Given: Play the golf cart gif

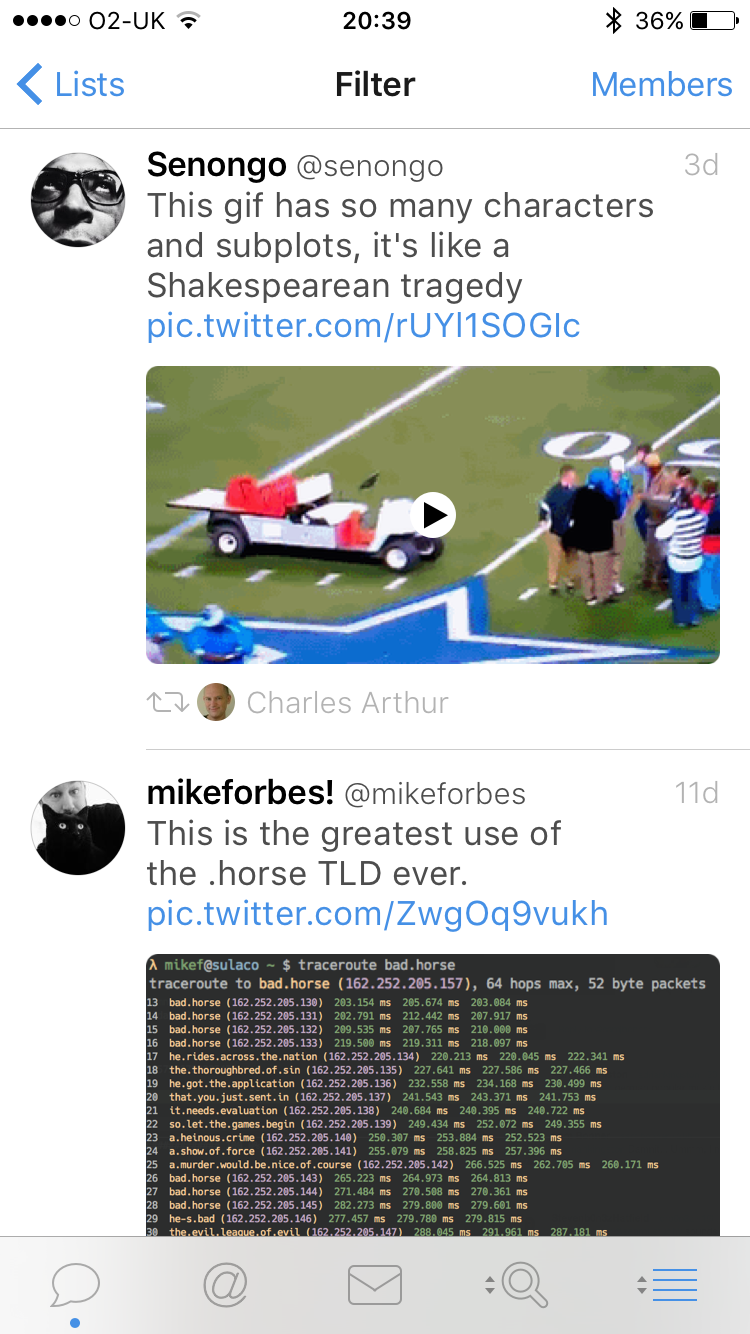Looking at the screenshot, I should pyautogui.click(x=433, y=515).
